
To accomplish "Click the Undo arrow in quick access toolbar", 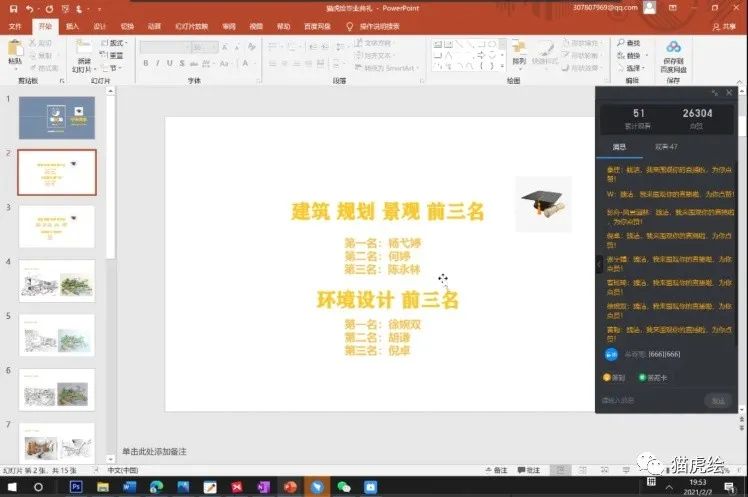I will pyautogui.click(x=30, y=9).
